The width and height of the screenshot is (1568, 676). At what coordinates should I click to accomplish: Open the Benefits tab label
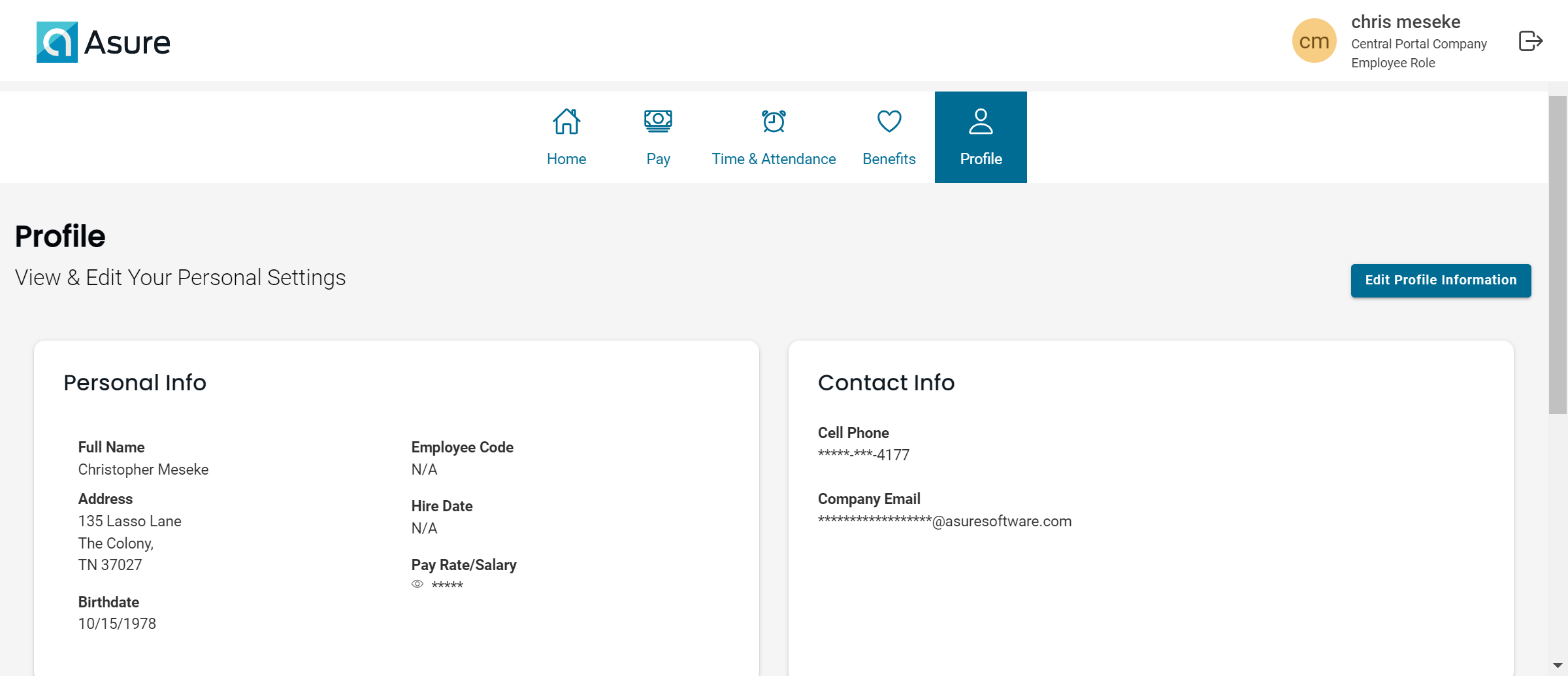[889, 159]
